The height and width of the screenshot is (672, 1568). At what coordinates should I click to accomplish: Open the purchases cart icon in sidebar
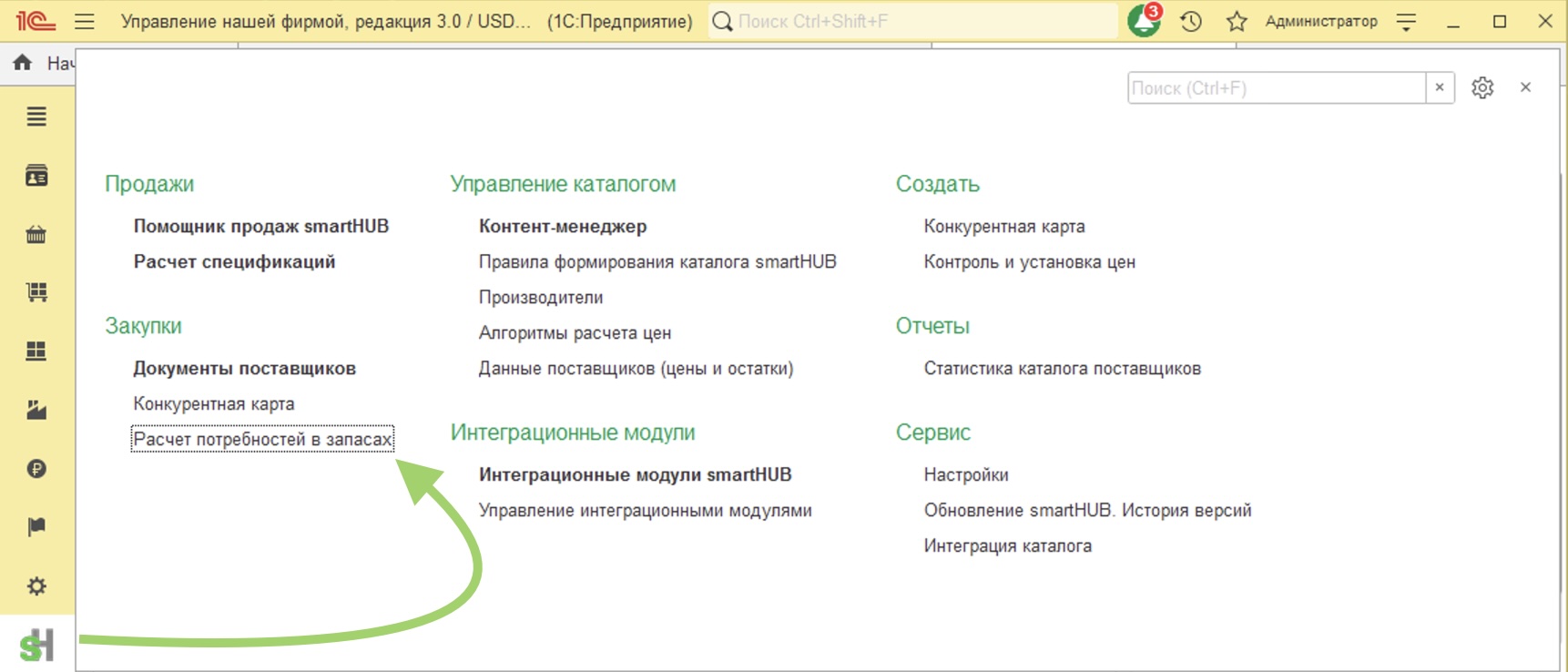[36, 292]
